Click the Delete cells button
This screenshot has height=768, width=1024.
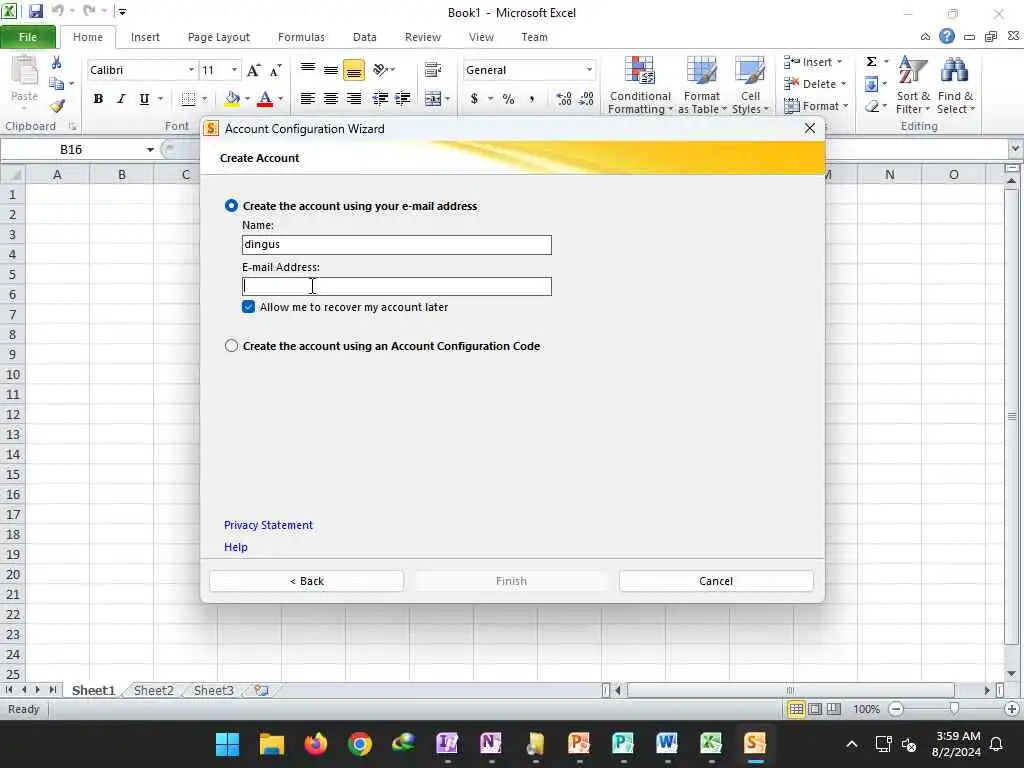[815, 84]
